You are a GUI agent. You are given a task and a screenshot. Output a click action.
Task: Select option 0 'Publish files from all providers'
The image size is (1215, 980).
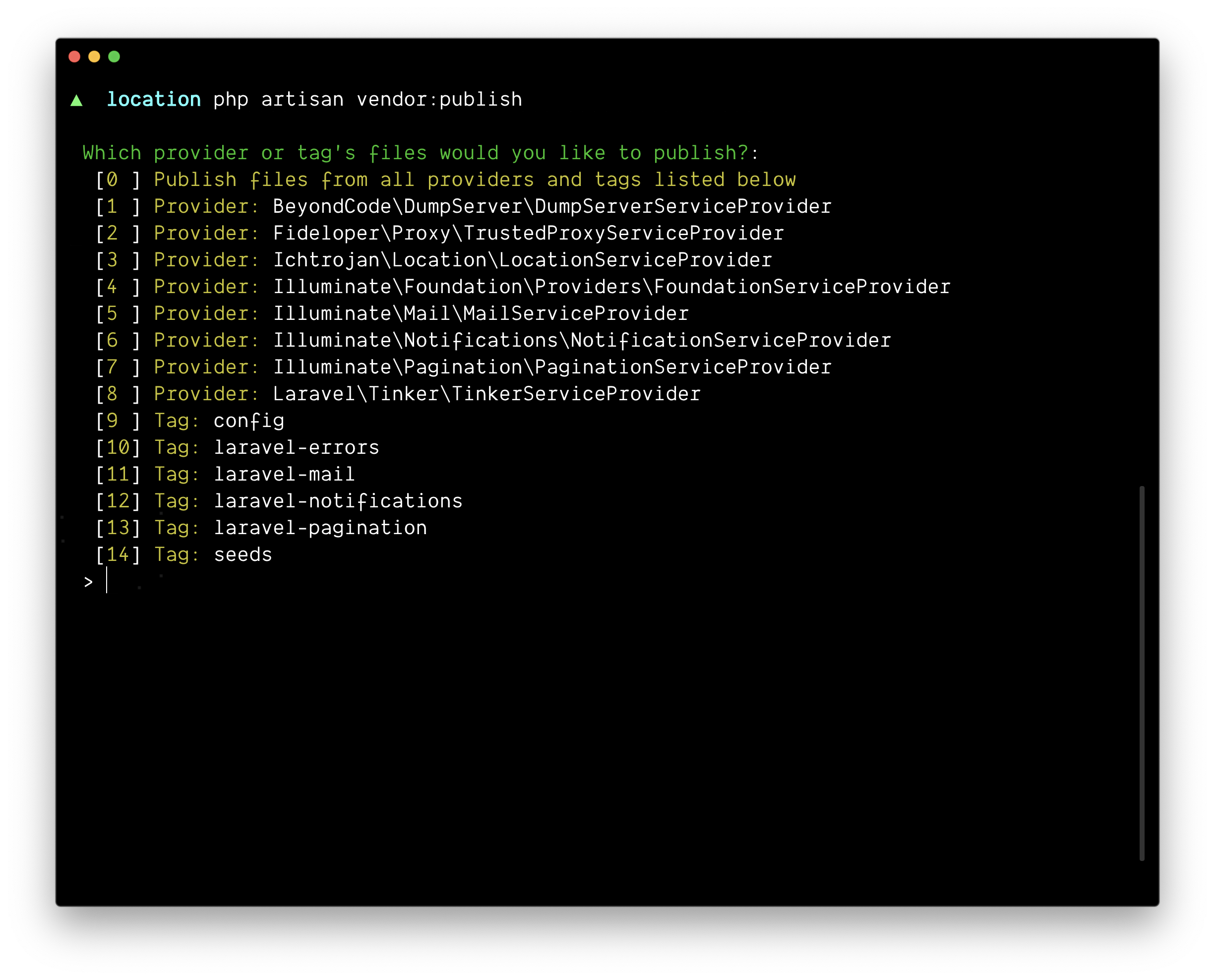445,180
